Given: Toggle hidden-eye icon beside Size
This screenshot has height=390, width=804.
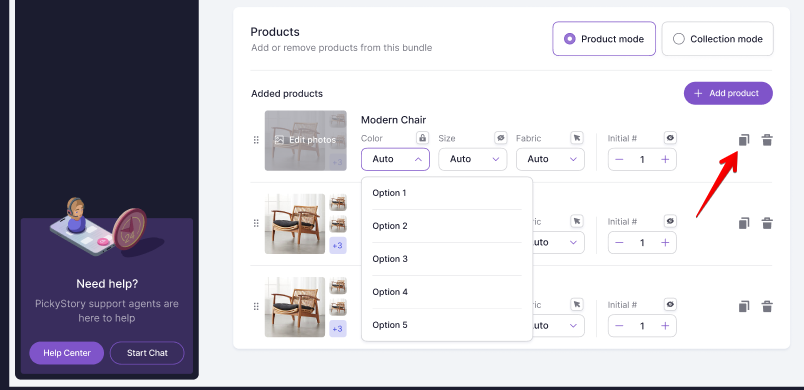Looking at the screenshot, I should point(500,138).
